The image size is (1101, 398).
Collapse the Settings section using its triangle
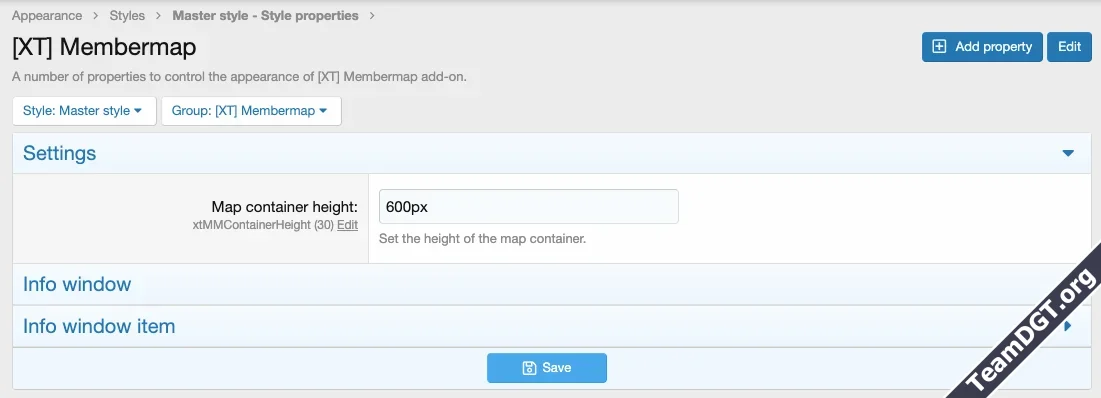[x=1068, y=153]
